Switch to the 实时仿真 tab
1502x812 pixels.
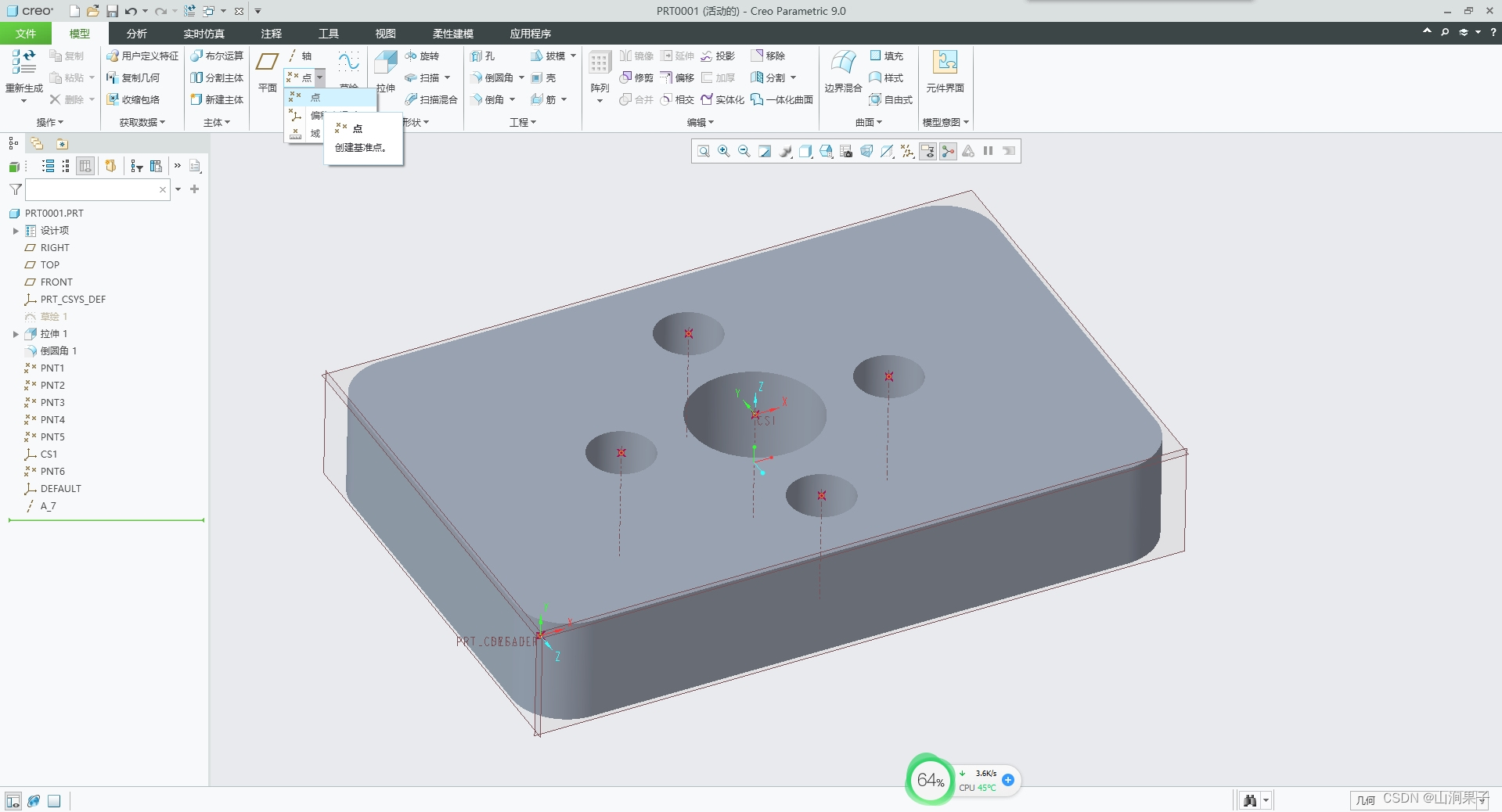click(x=204, y=34)
